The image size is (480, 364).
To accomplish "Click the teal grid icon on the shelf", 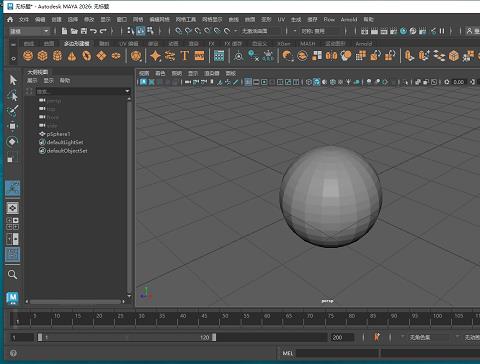I will 219,56.
